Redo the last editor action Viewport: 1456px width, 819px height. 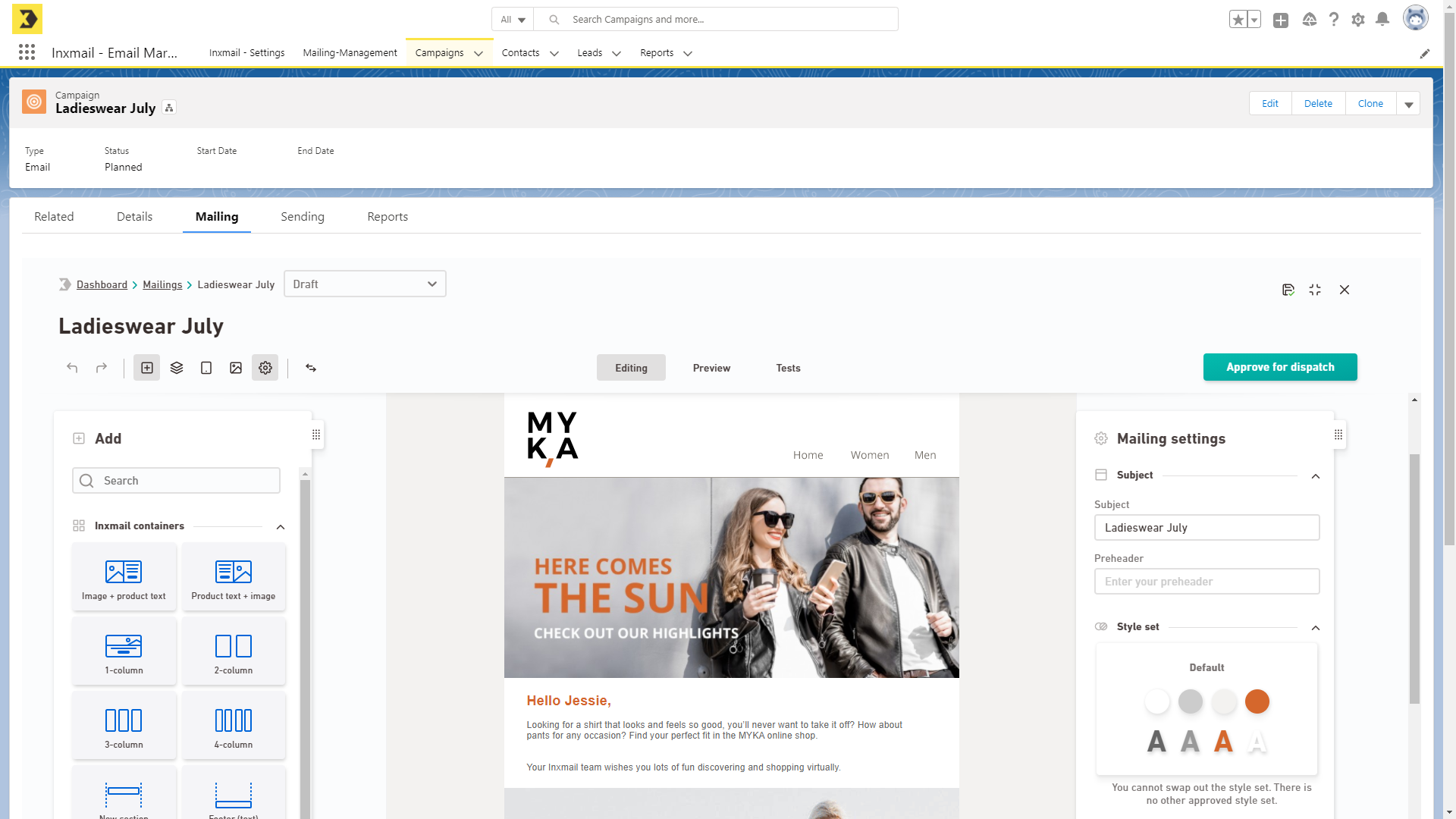point(102,368)
